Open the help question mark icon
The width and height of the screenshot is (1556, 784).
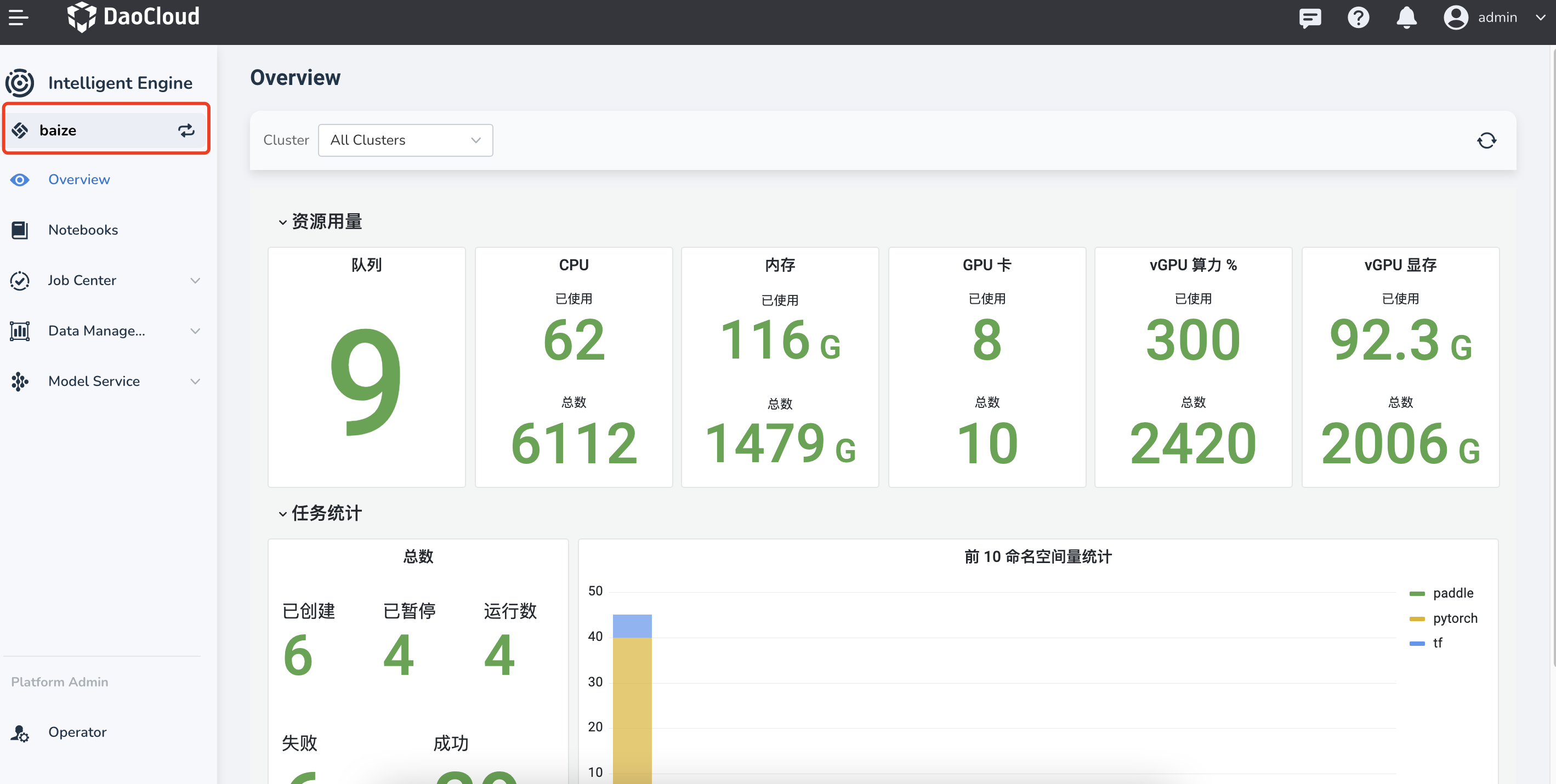pos(1358,18)
